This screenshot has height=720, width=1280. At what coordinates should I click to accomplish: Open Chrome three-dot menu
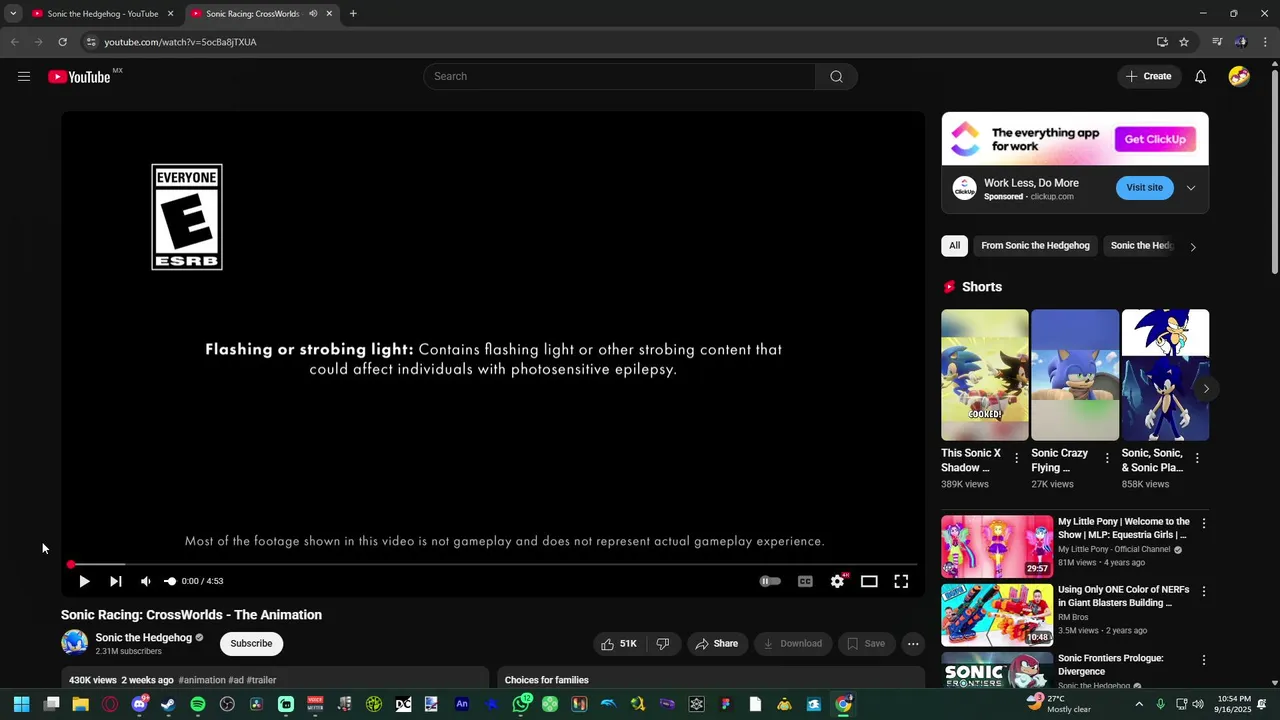pos(1266,42)
